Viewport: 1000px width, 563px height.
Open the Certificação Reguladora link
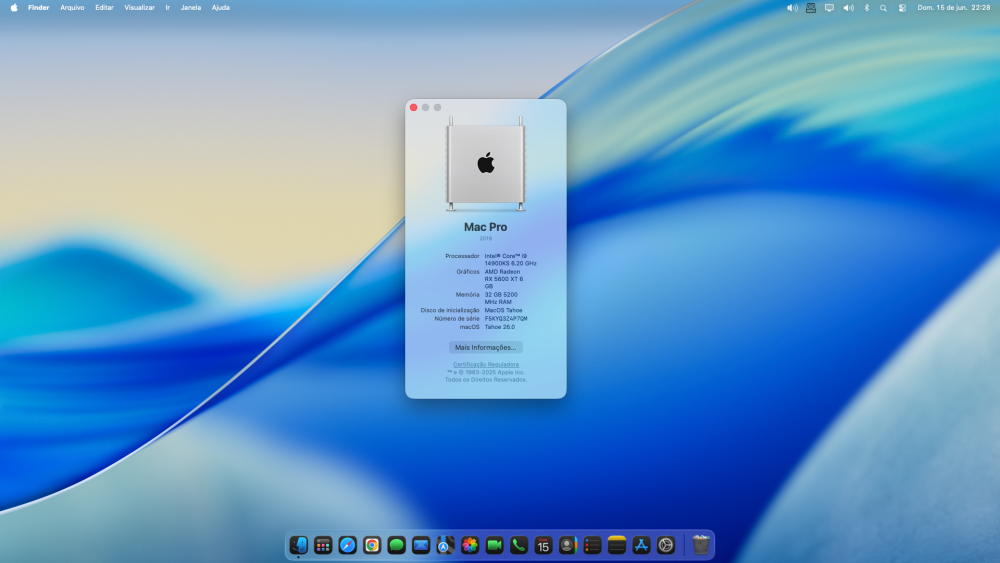(486, 365)
